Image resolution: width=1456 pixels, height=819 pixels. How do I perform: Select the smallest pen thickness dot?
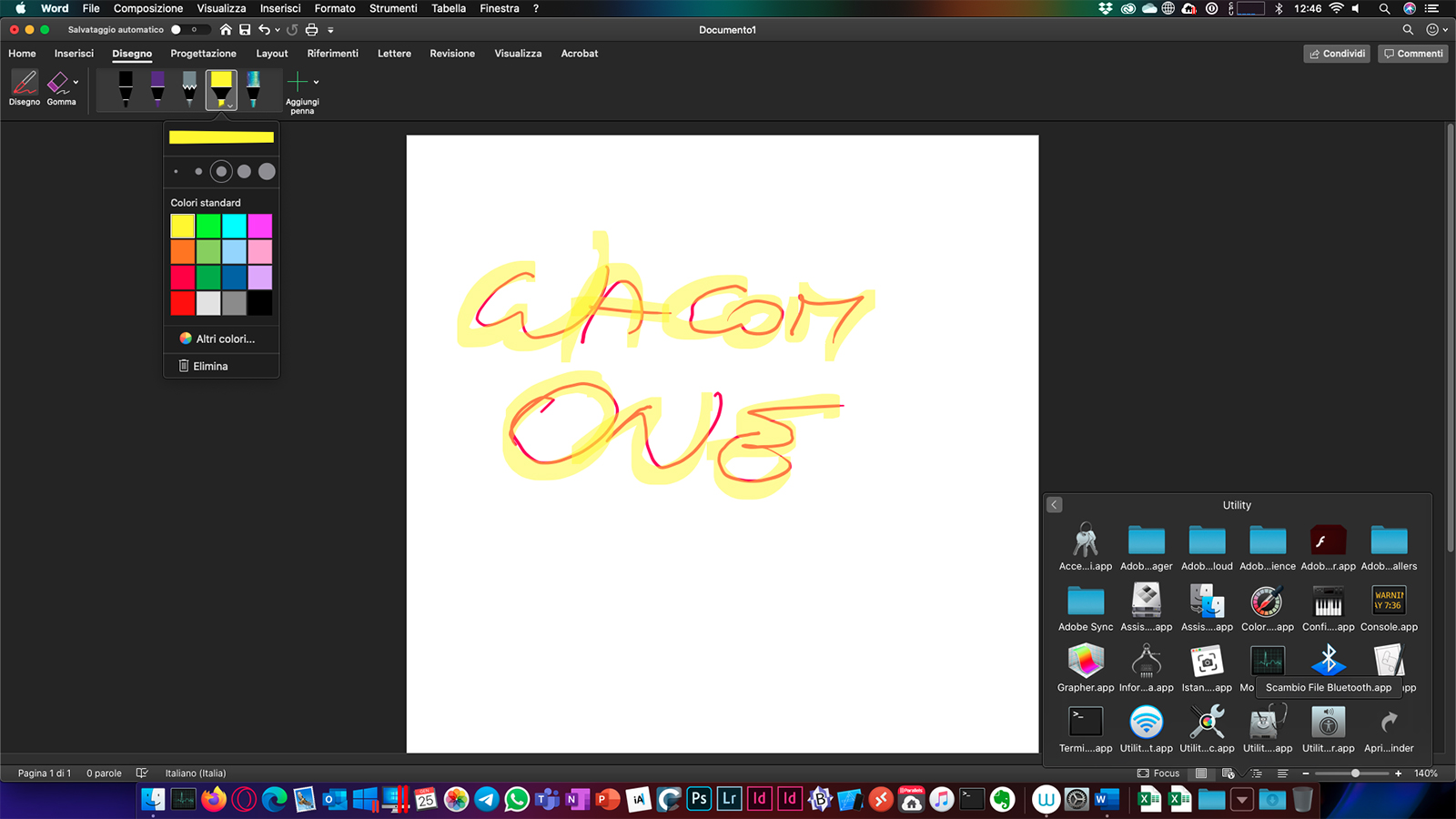click(x=176, y=171)
